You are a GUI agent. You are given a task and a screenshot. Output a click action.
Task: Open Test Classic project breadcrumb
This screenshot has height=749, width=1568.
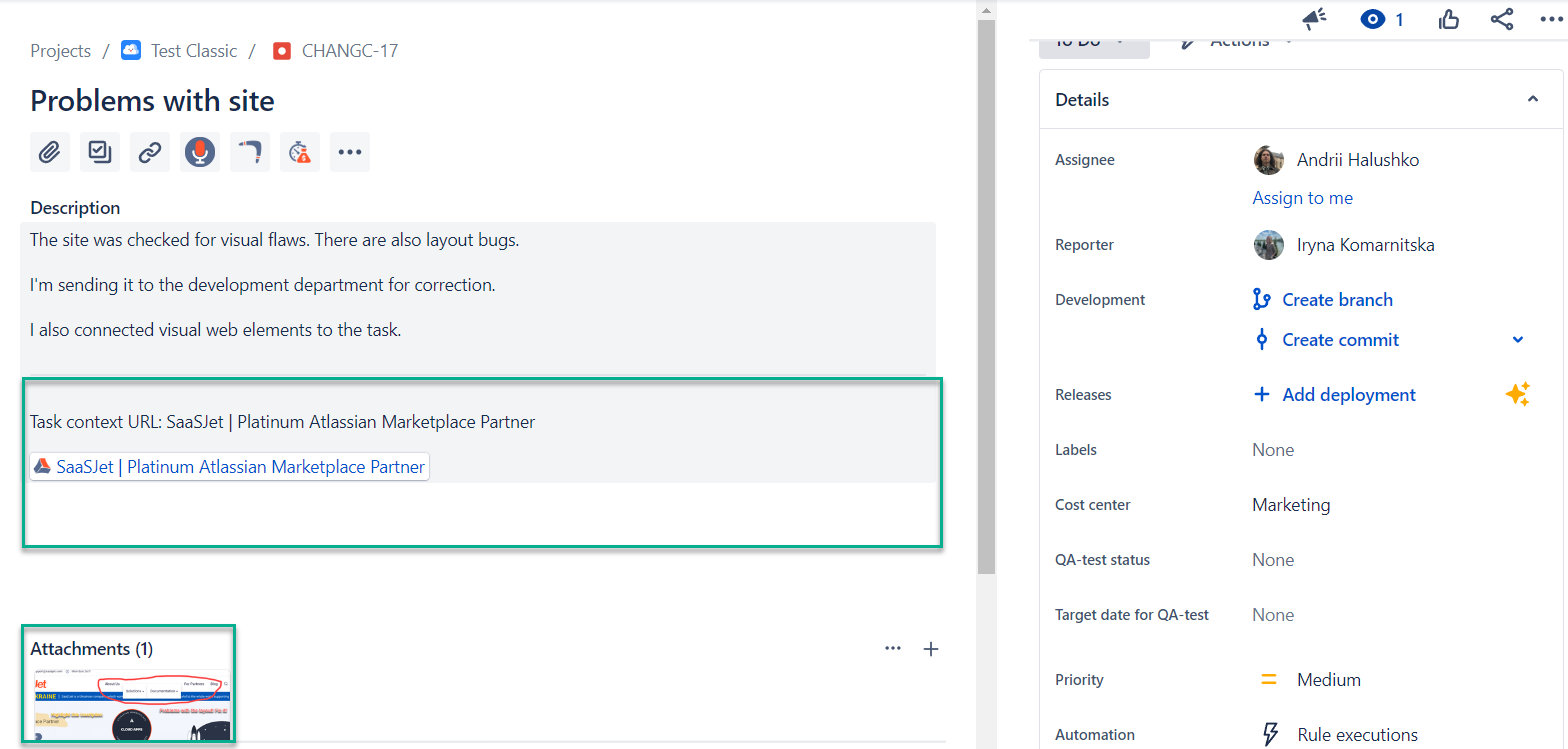pyautogui.click(x=194, y=51)
